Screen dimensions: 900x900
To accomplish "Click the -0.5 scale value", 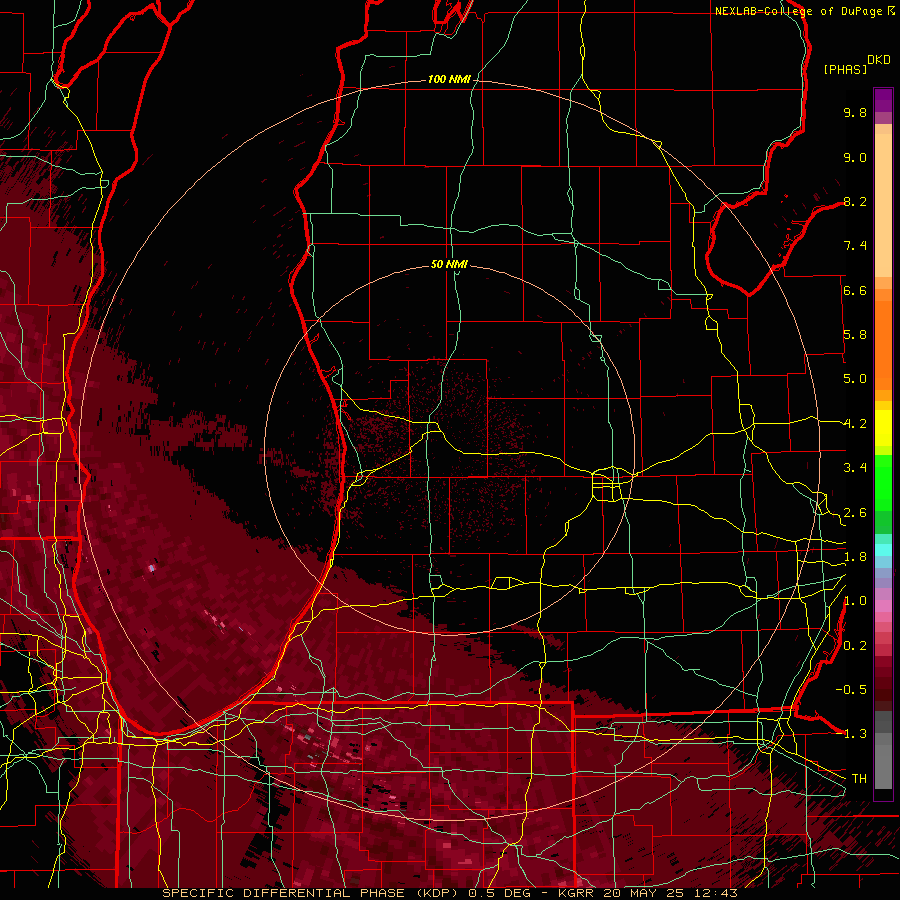I will (851, 690).
